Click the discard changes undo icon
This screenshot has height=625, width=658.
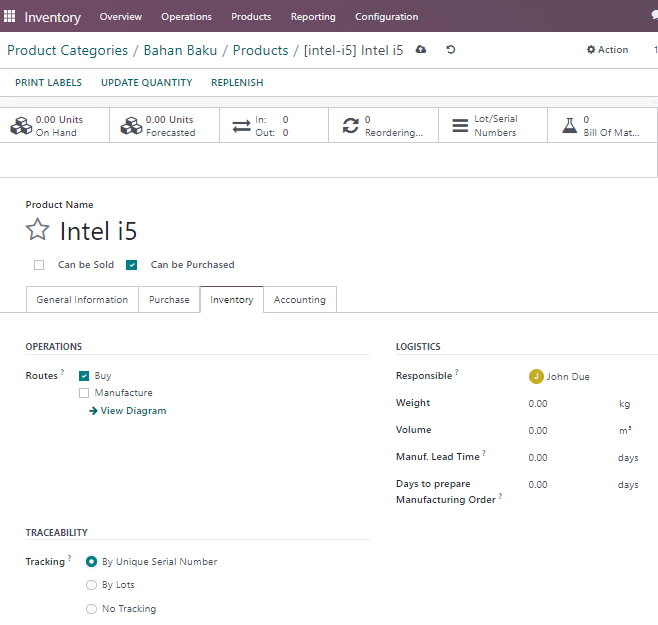coord(451,50)
